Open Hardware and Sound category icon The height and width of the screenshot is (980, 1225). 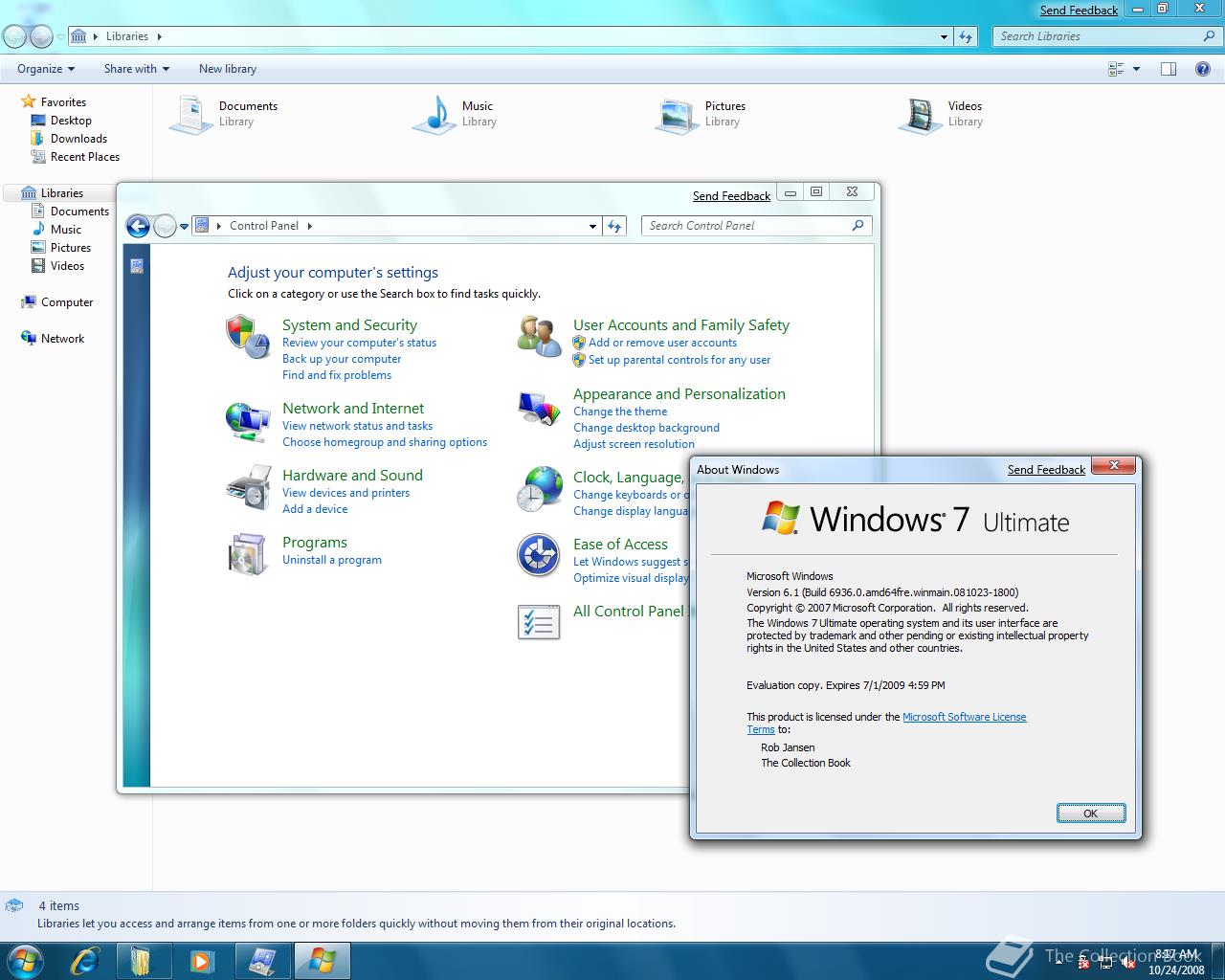248,488
